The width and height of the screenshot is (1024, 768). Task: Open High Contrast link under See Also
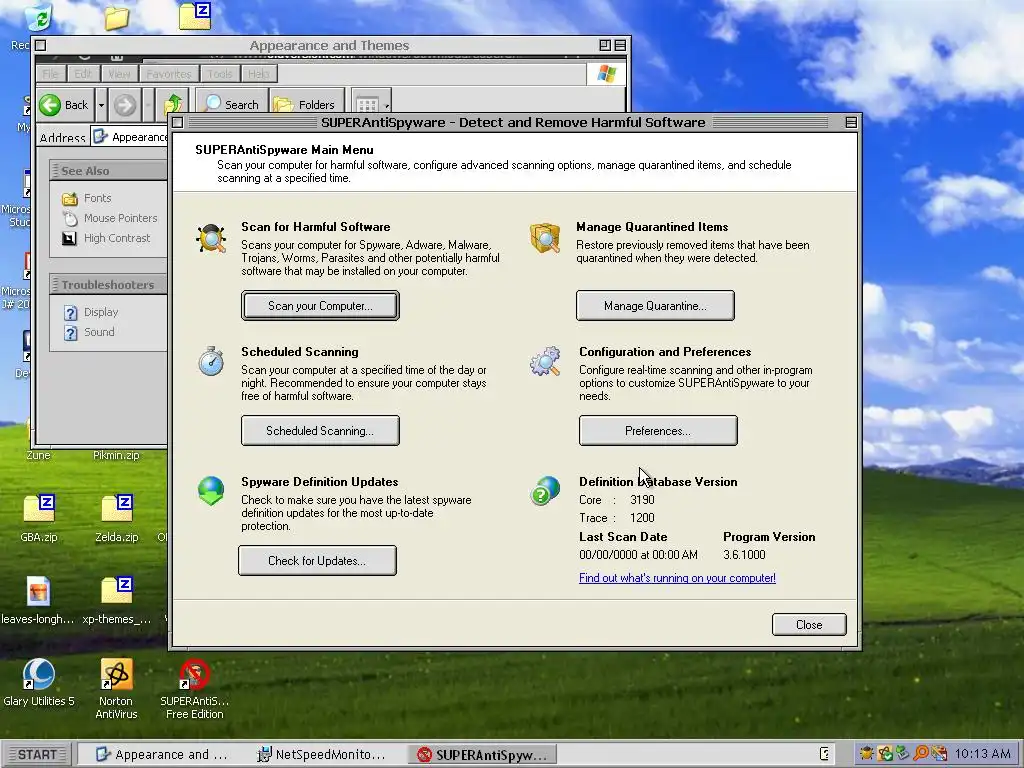click(117, 238)
